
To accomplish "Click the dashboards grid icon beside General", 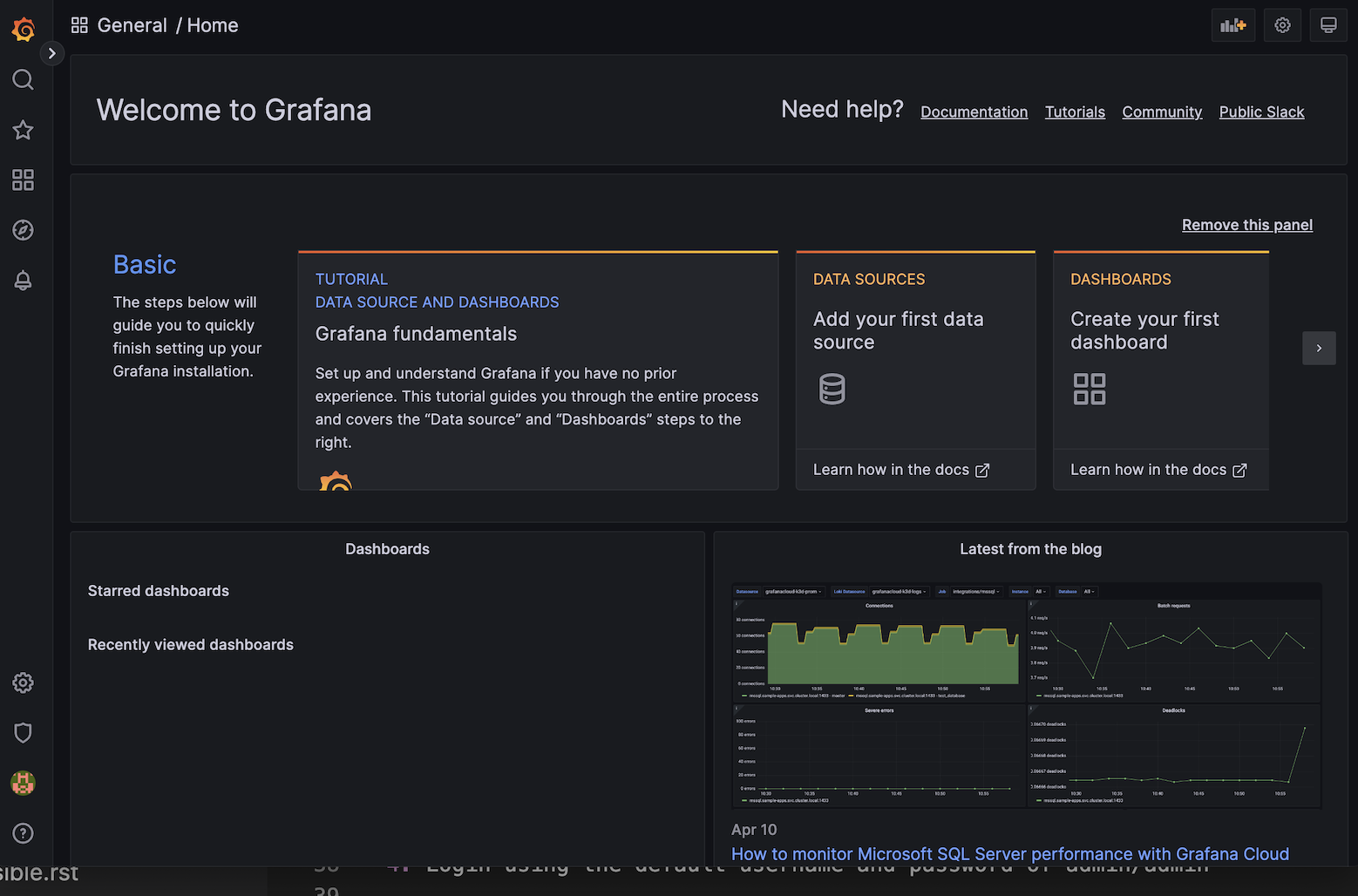I will [x=79, y=25].
